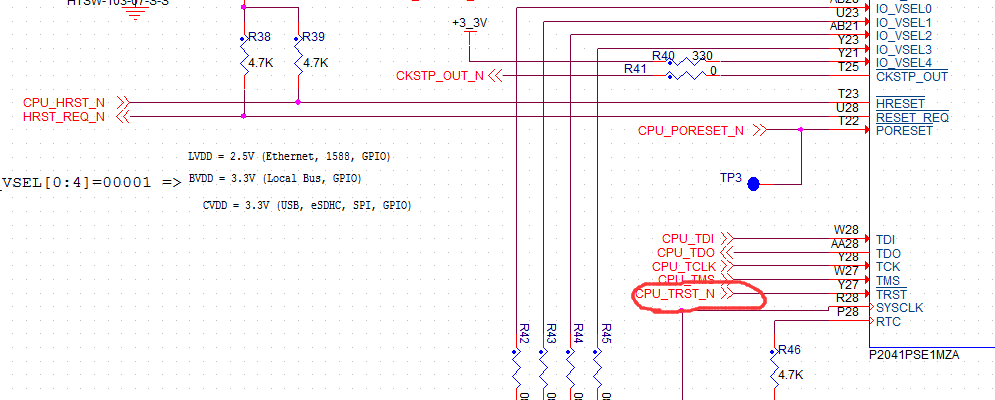Select the IO_VSEL3 pin name
This screenshot has width=995, height=400.
click(904, 50)
